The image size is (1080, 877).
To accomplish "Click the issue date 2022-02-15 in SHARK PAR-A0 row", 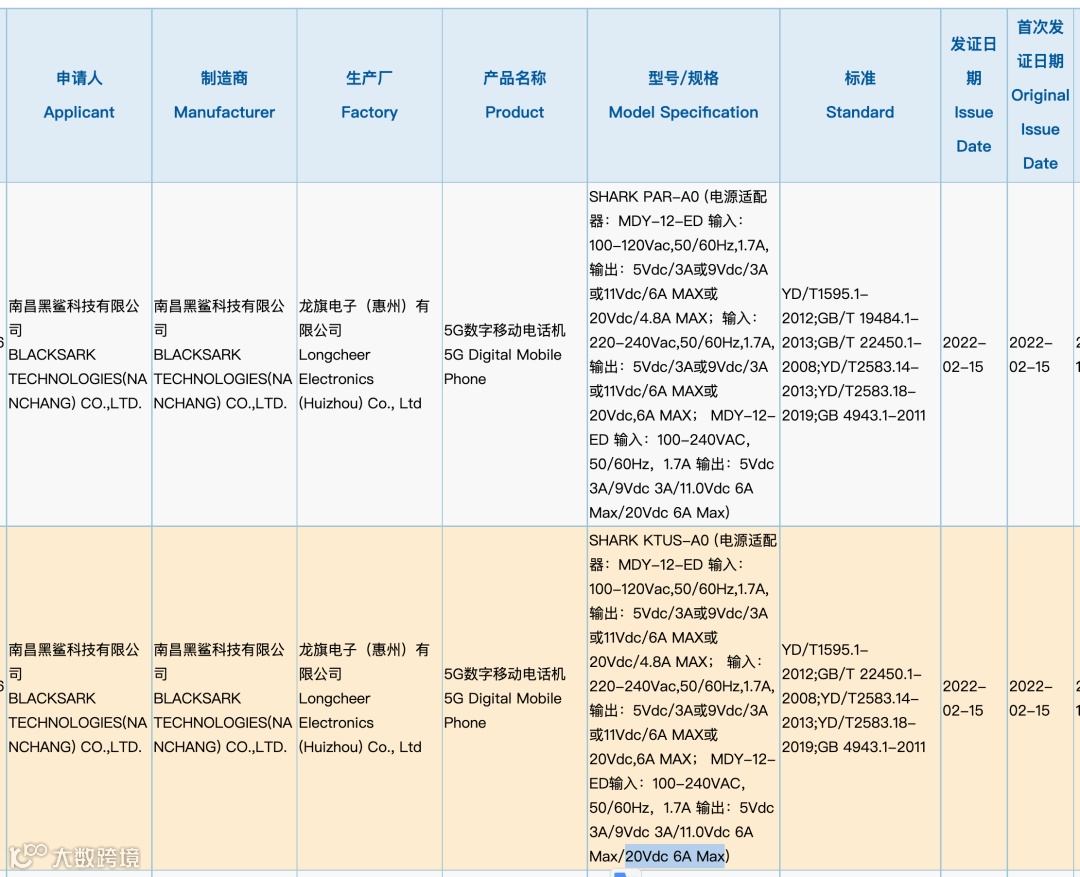I will click(x=974, y=354).
